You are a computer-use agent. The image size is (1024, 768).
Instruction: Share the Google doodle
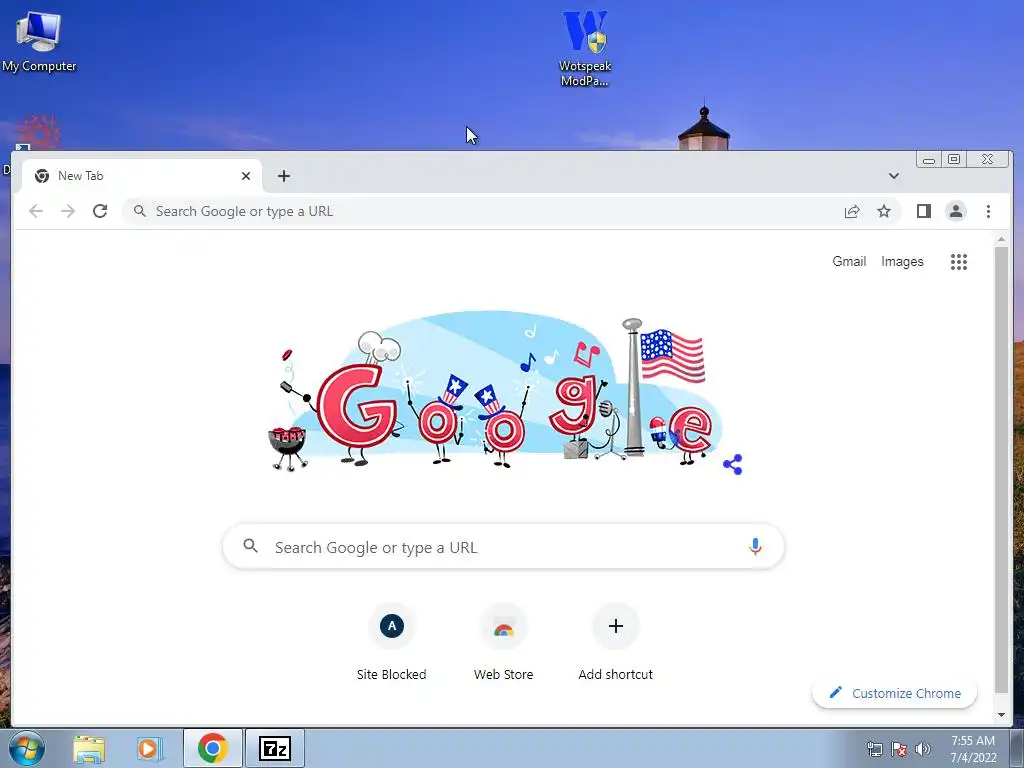733,464
